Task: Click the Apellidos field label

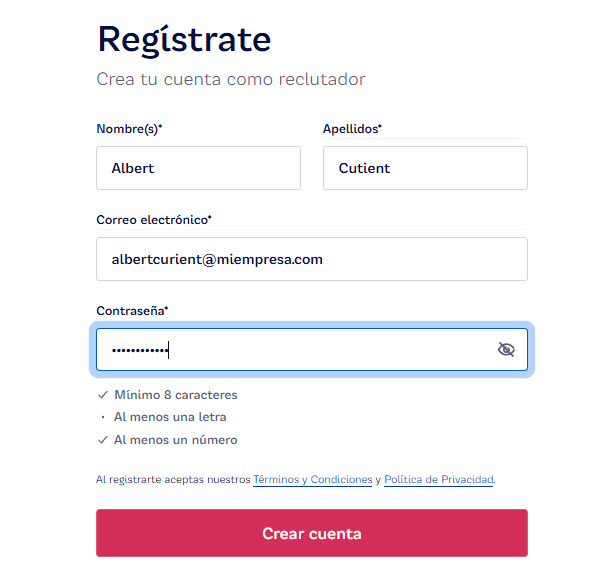Action: (x=352, y=129)
